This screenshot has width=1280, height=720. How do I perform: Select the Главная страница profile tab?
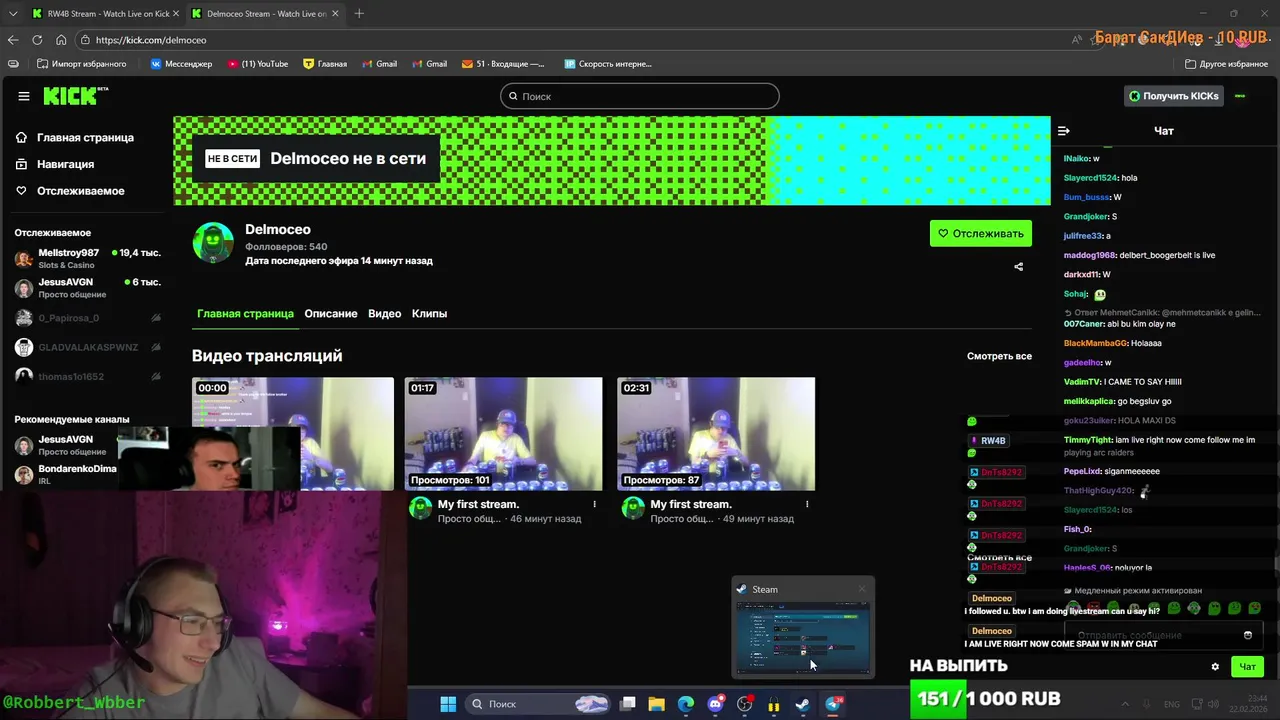pos(245,313)
